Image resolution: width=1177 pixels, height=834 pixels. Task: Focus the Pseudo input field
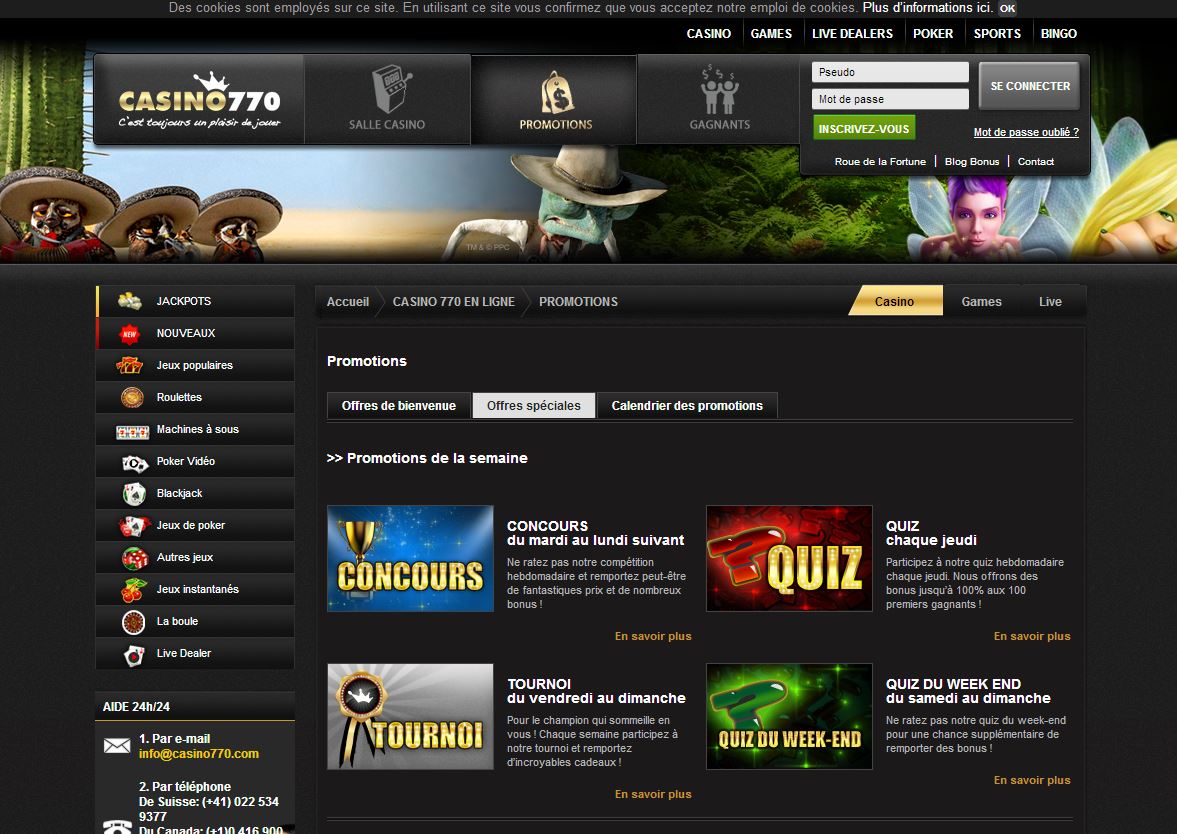click(x=890, y=72)
